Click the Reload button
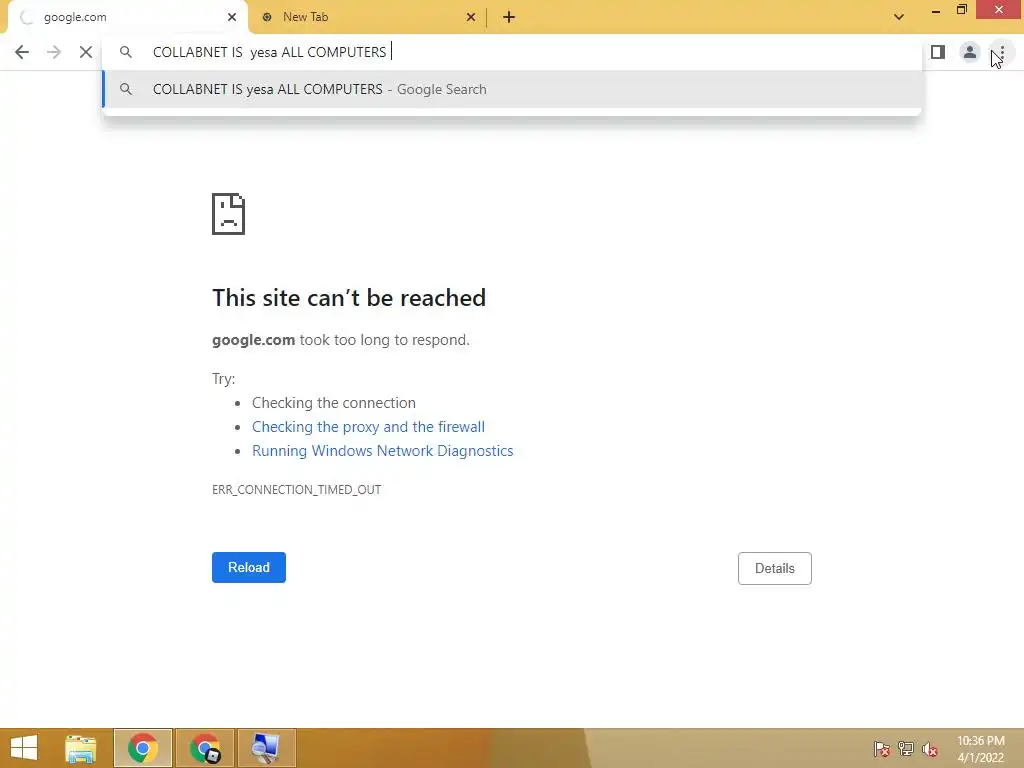The height and width of the screenshot is (768, 1024). [249, 568]
